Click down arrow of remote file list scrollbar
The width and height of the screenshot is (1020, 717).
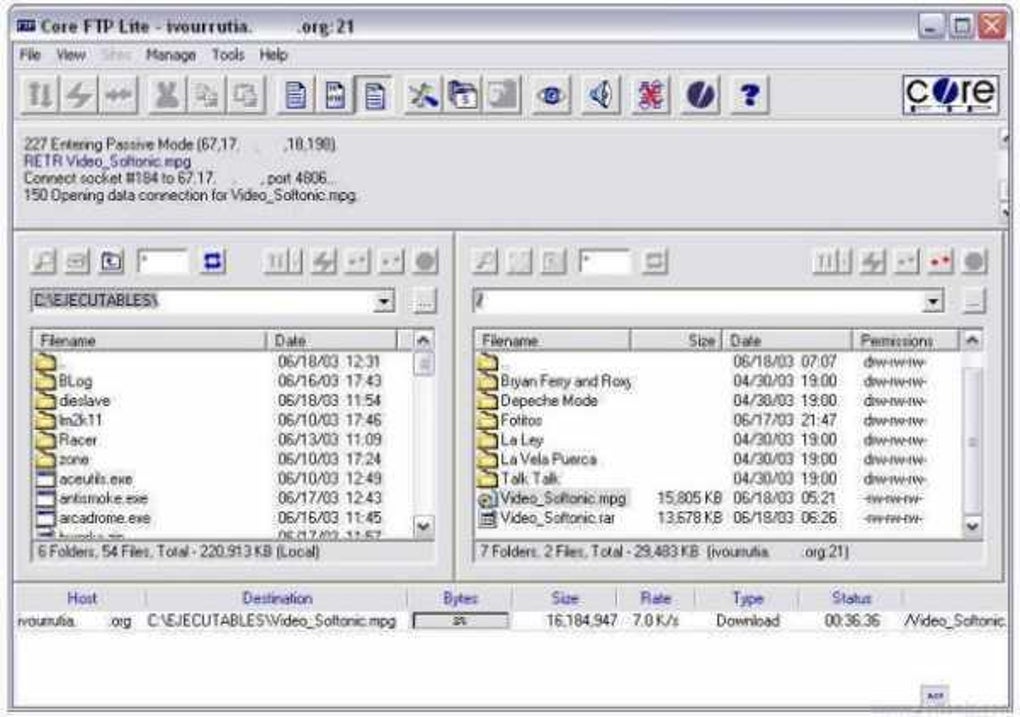point(972,525)
